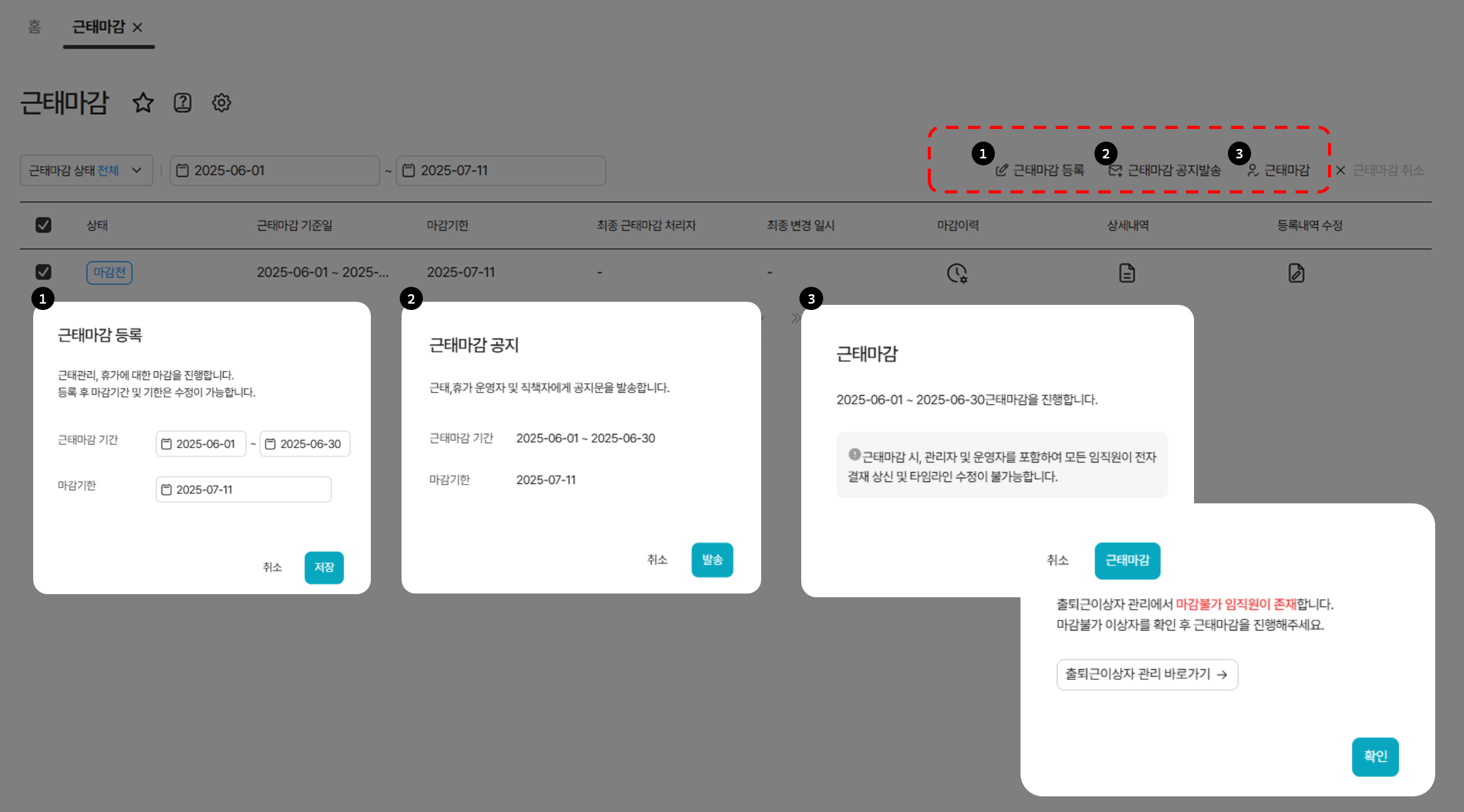This screenshot has width=1464, height=812.
Task: Open the settings gear icon
Action: (x=221, y=103)
